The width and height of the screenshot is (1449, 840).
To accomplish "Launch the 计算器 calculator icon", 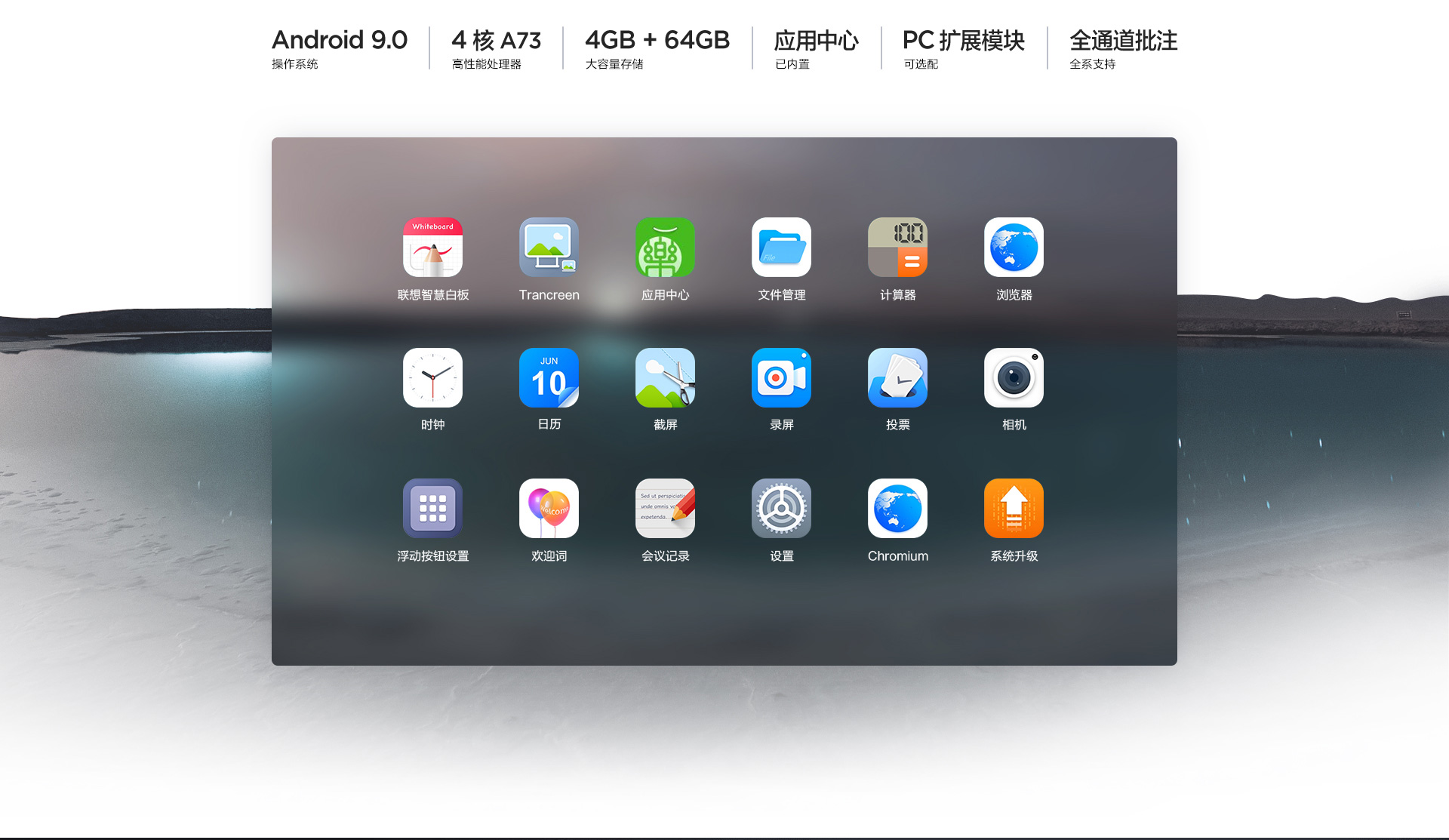I will (897, 247).
